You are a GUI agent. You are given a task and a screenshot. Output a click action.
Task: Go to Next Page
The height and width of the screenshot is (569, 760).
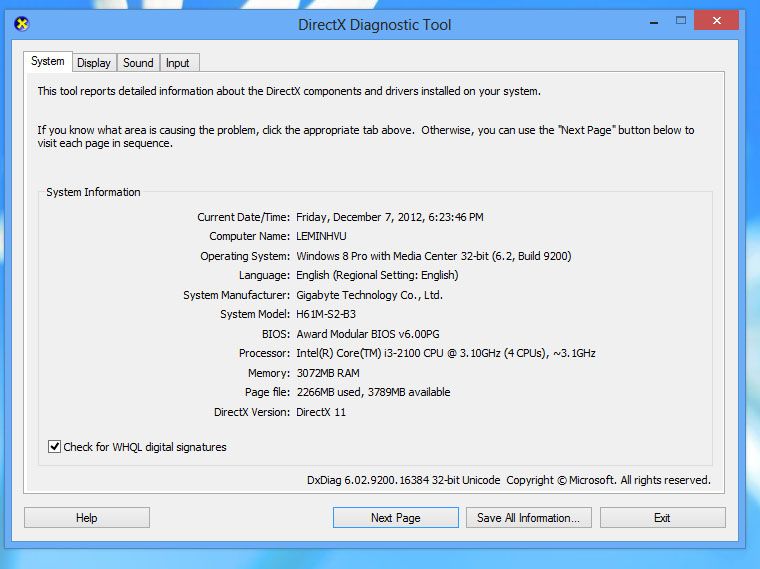click(x=396, y=518)
